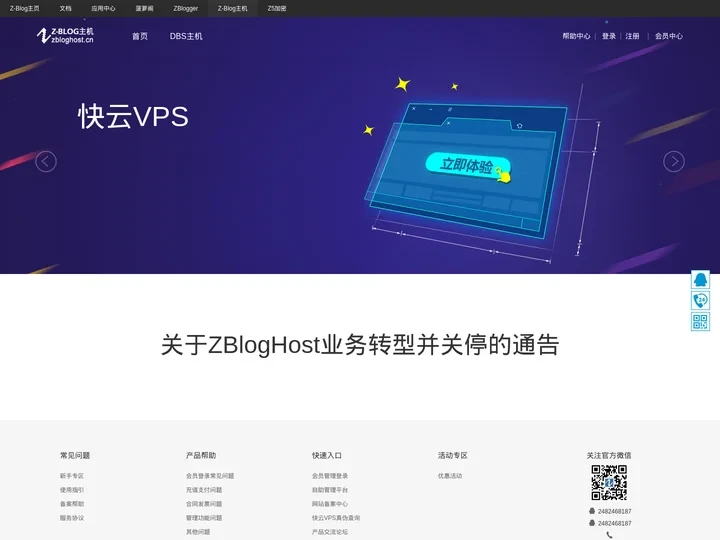Open 优惠活动 footer link
The height and width of the screenshot is (540, 720).
[450, 476]
